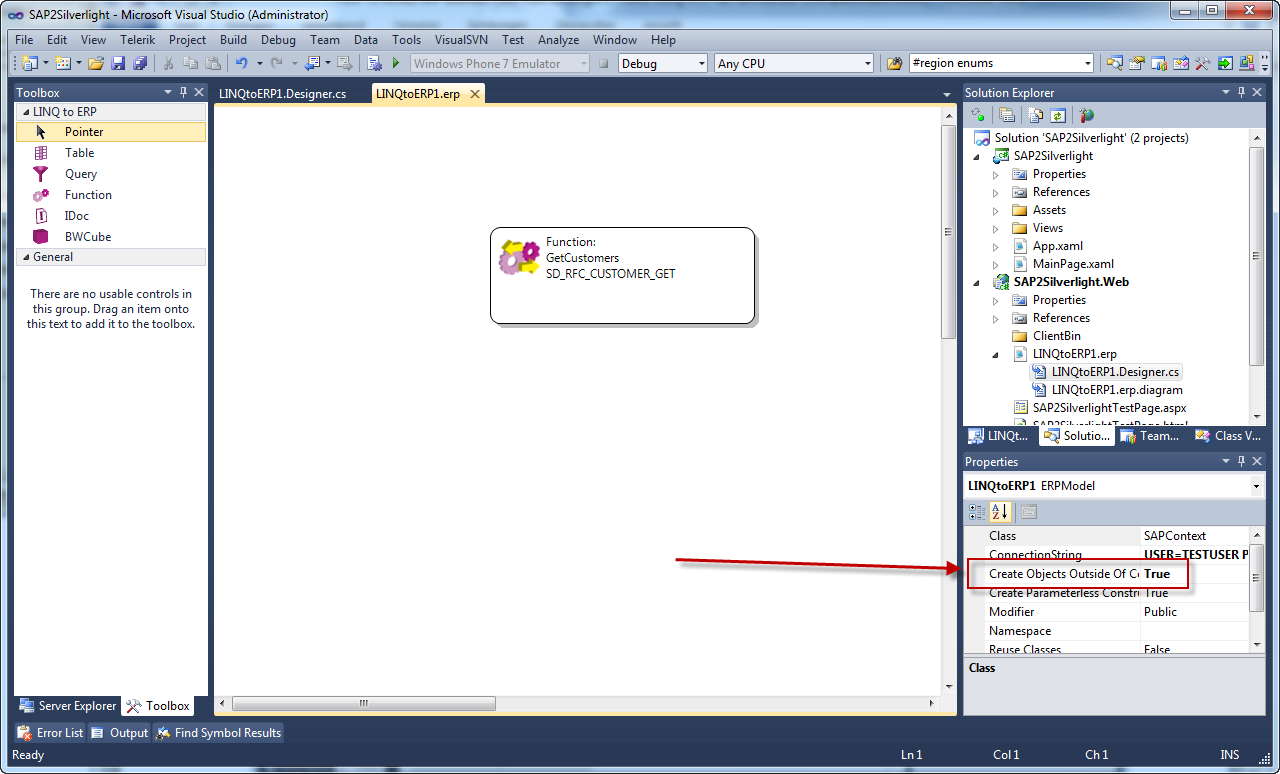Open the Toolbox hammer-wrench toolbar icon
Image resolution: width=1280 pixels, height=774 pixels.
(1202, 63)
